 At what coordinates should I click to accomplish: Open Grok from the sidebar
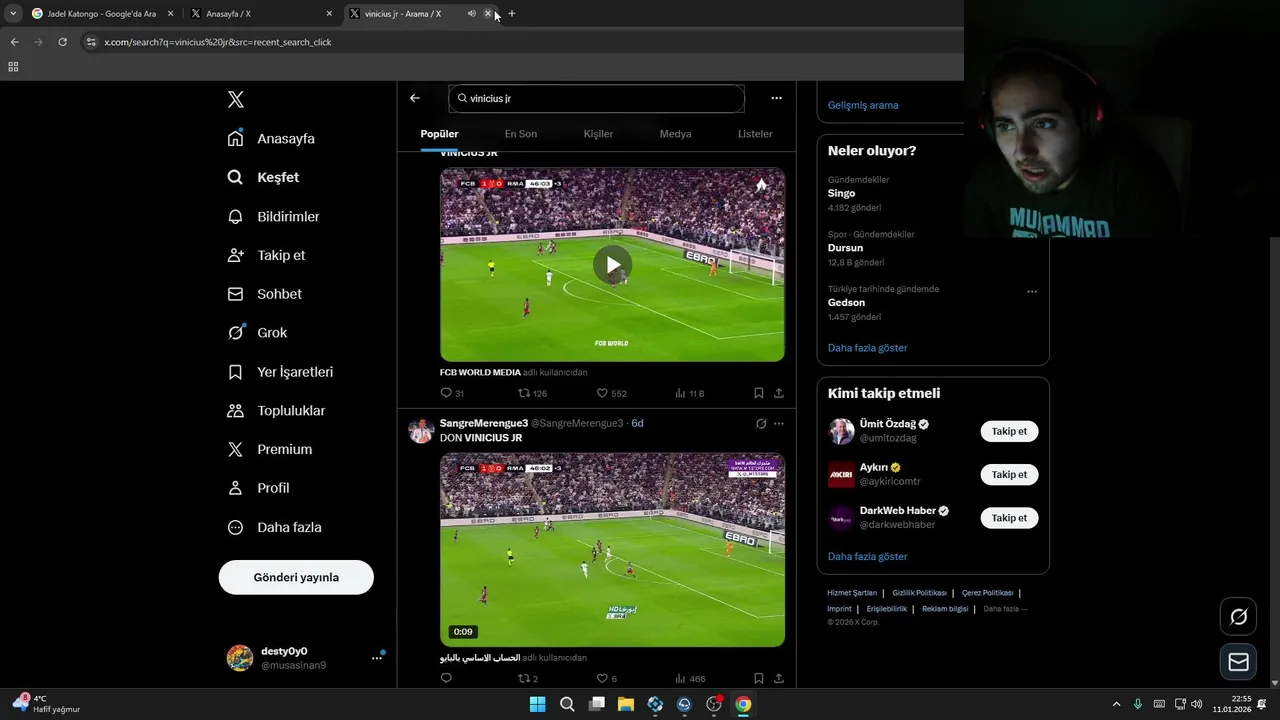point(258,333)
